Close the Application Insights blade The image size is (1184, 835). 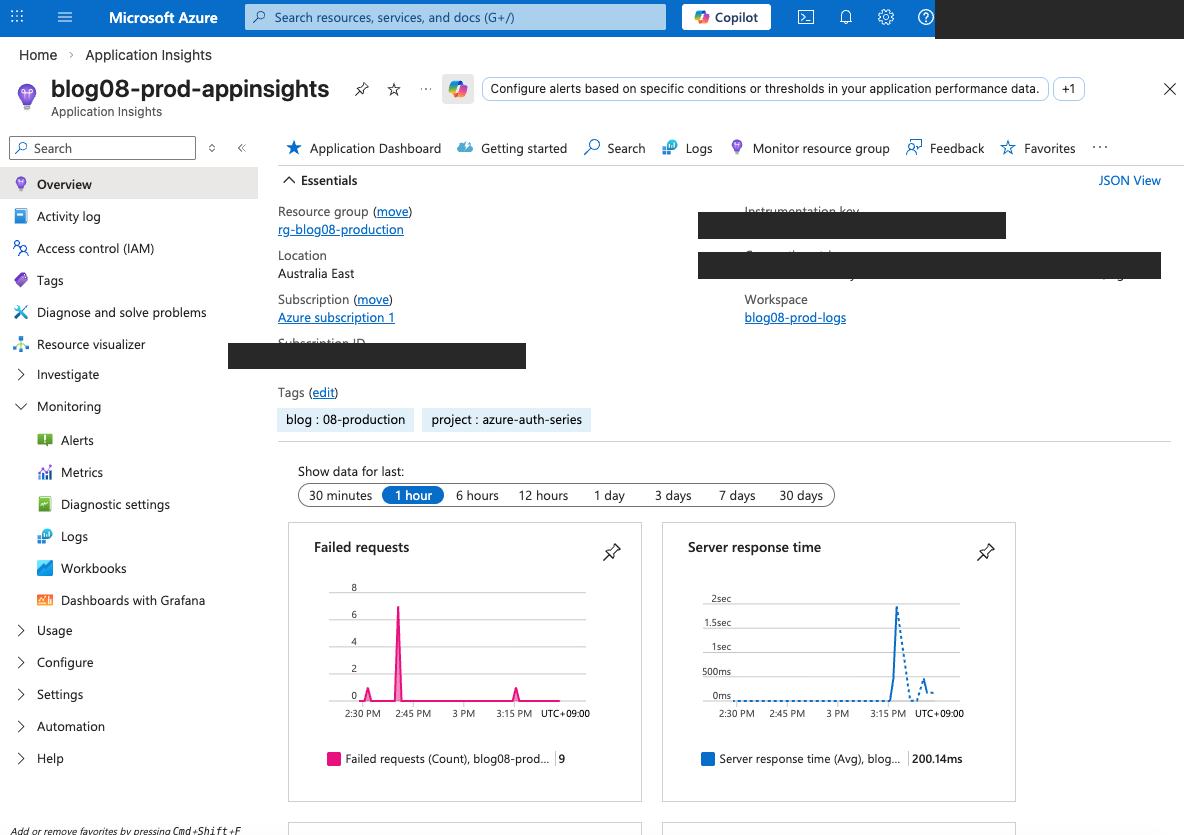1170,89
